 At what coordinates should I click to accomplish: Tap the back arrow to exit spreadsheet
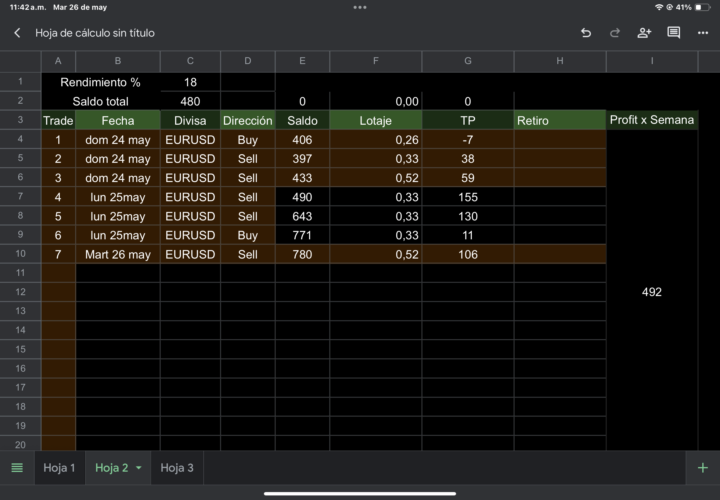17,33
